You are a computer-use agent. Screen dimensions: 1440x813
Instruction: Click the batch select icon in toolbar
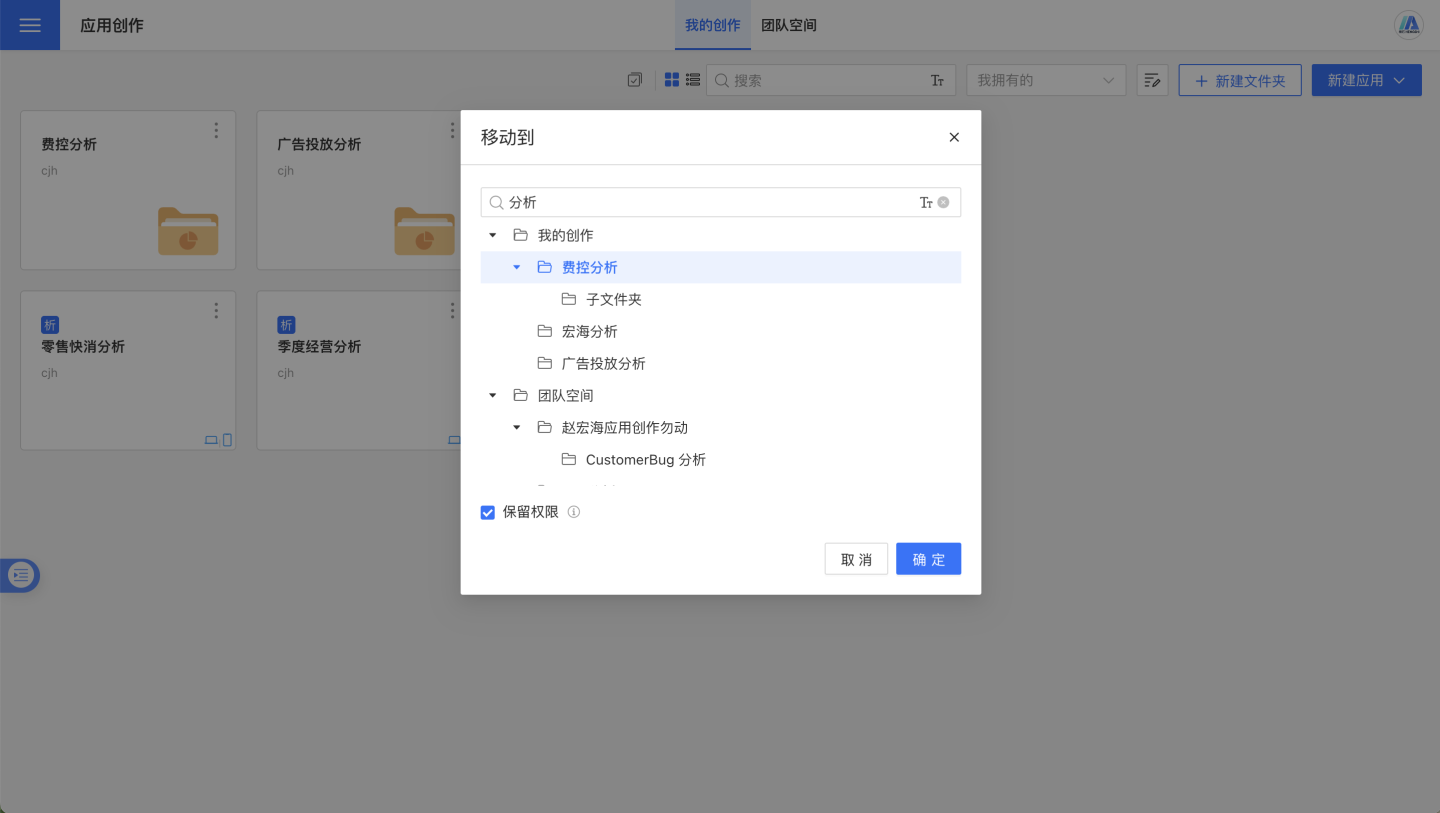pyautogui.click(x=634, y=80)
